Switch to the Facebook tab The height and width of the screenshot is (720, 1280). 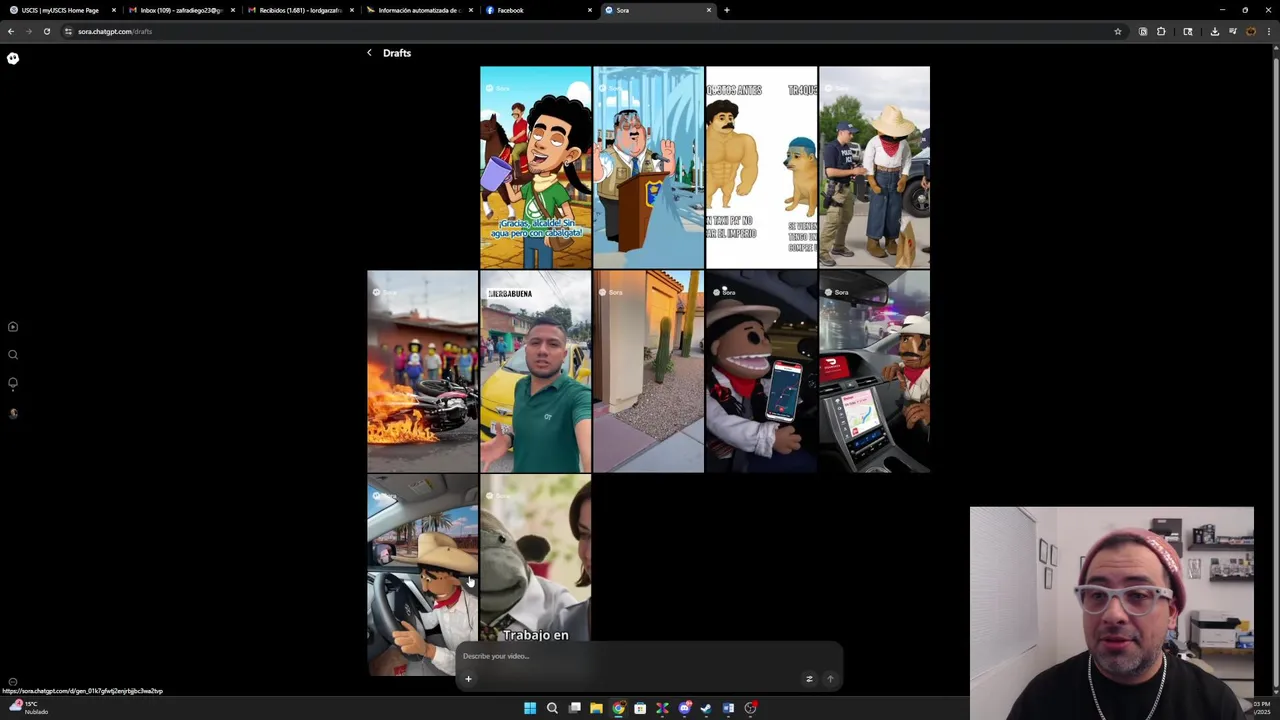click(537, 10)
